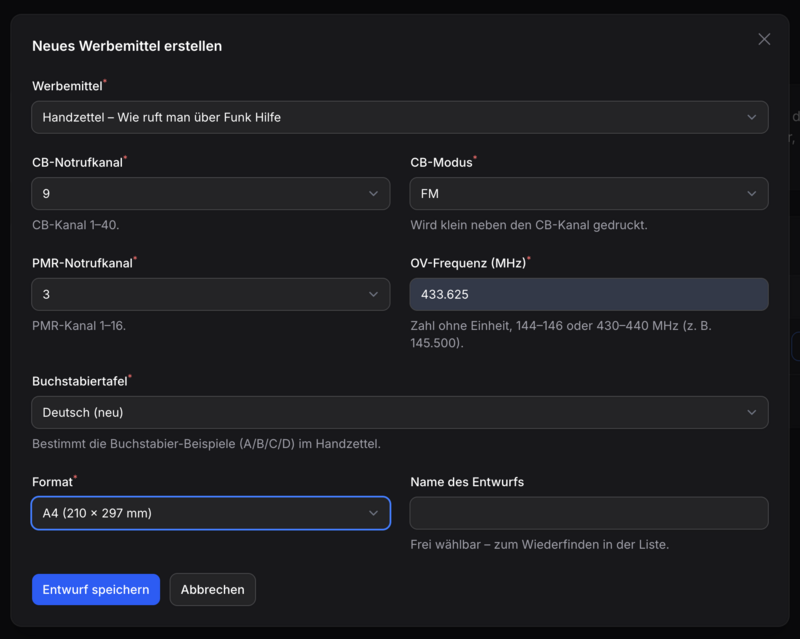
Task: Click the 'Bestimmt die Buchstabier-Beispiele' hint text
Action: click(207, 444)
